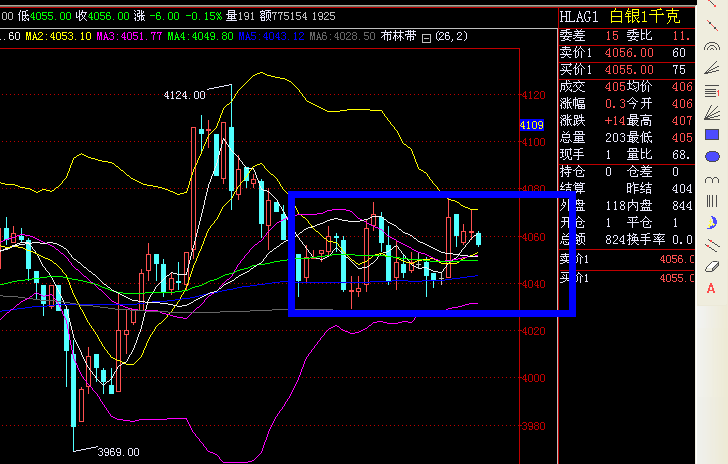Click the 量191 volume value
Viewport: 728px width, 464px height.
click(240, 16)
